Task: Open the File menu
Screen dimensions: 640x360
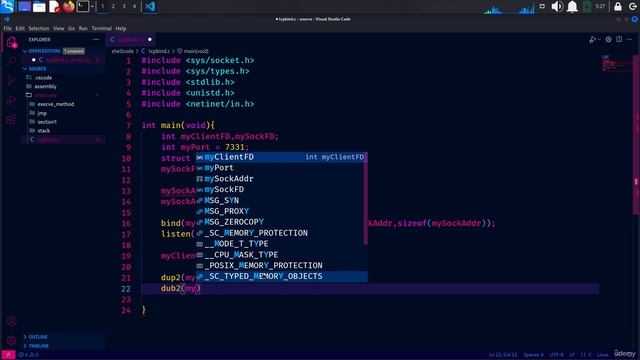Action: click(x=8, y=29)
